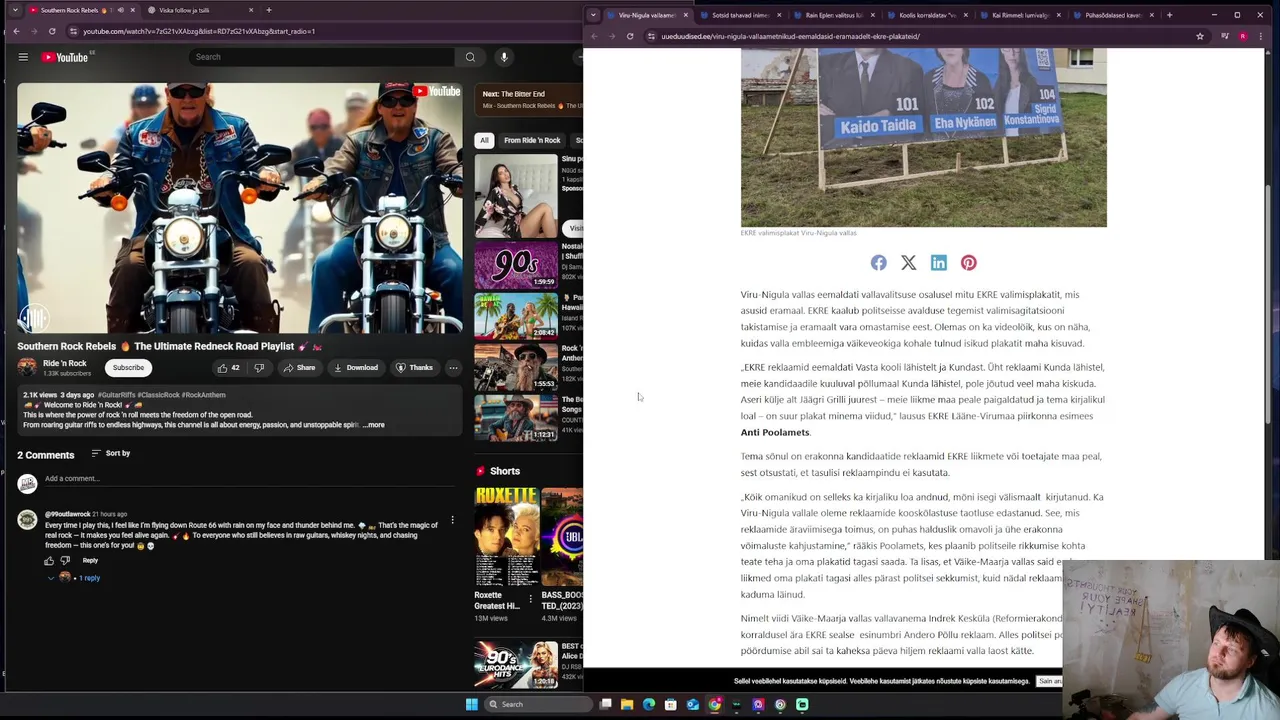This screenshot has height=720, width=1280.
Task: Open Outlook from taskbar
Action: [x=692, y=704]
